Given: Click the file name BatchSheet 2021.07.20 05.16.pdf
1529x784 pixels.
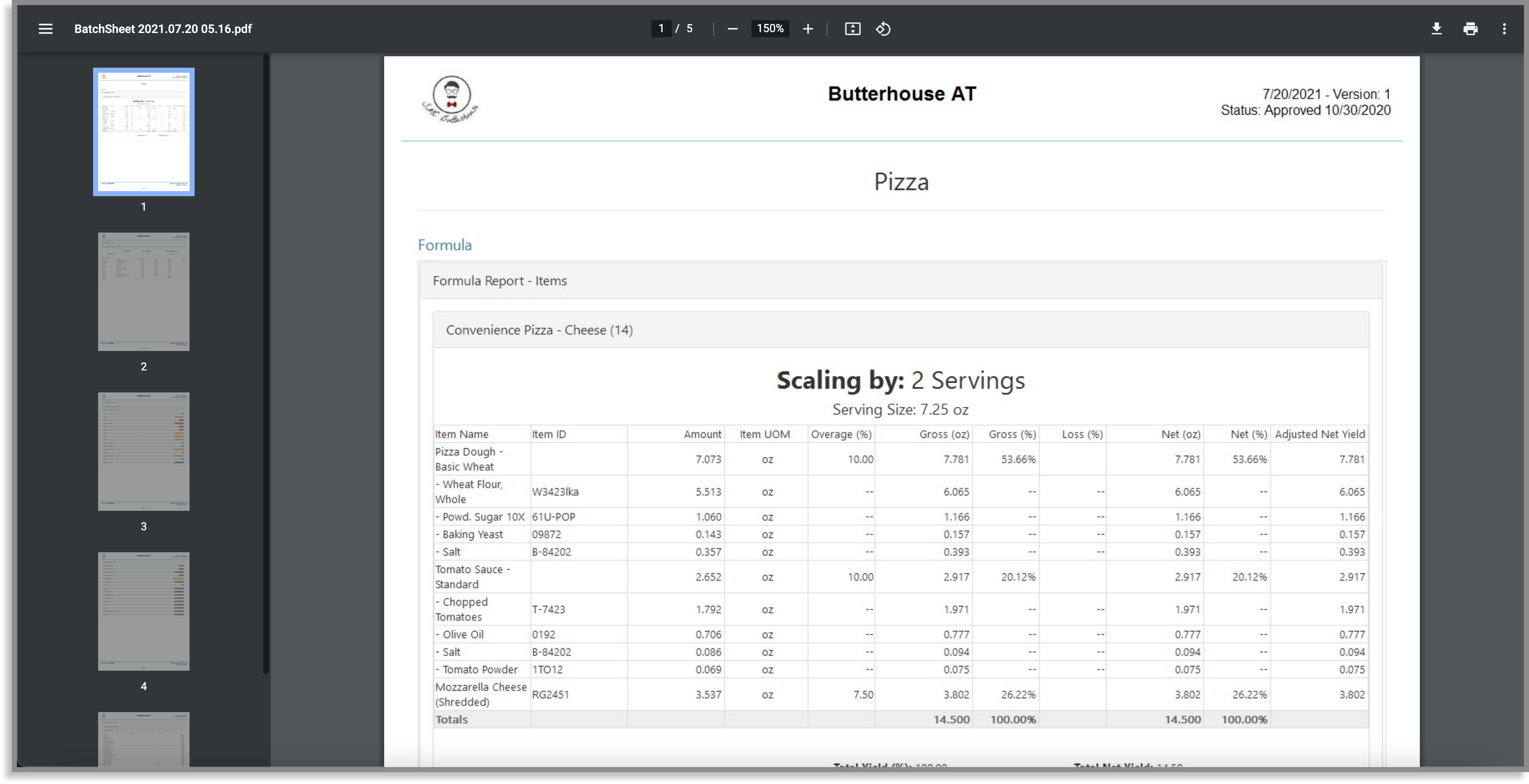Looking at the screenshot, I should pyautogui.click(x=162, y=28).
